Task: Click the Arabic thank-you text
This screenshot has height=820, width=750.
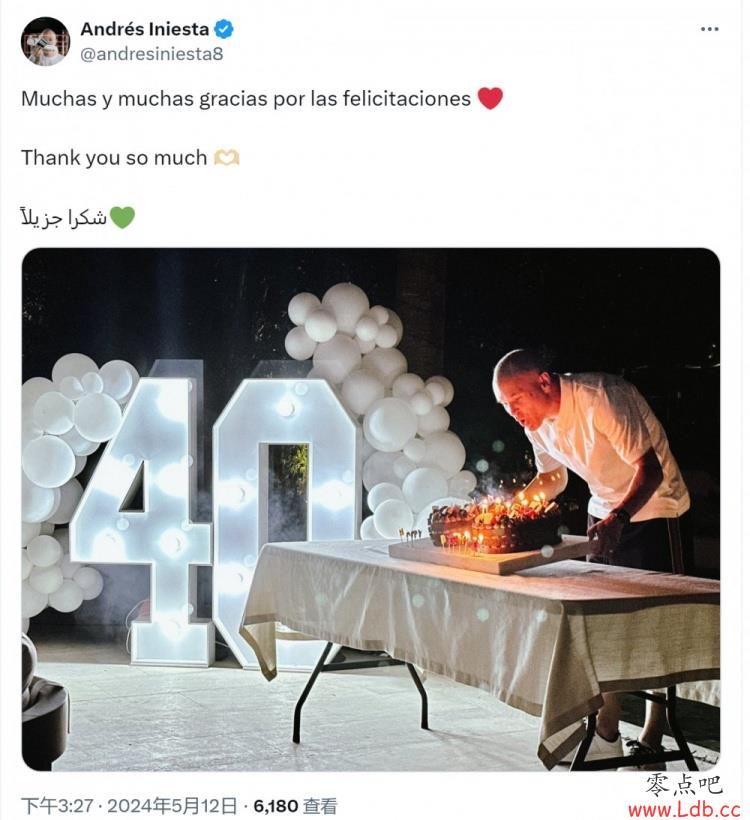Action: click(64, 218)
